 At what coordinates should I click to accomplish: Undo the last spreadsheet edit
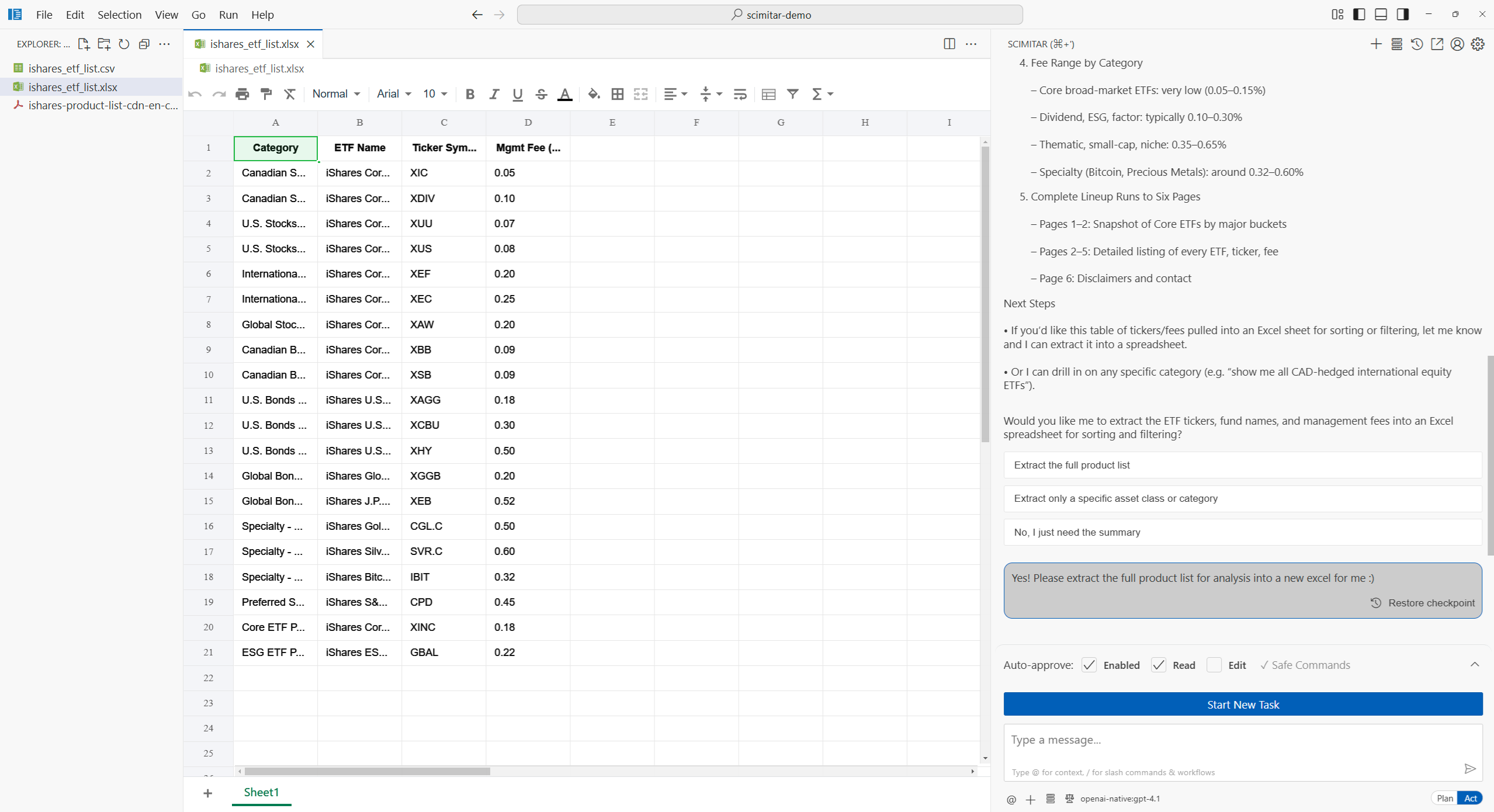[x=195, y=94]
